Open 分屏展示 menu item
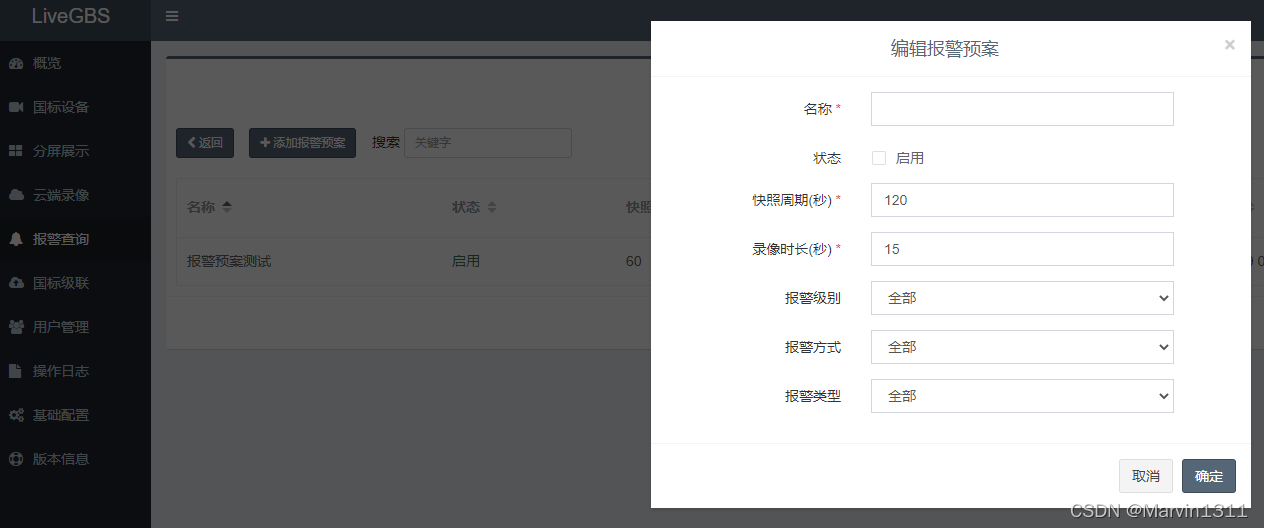1264x528 pixels. pos(75,151)
